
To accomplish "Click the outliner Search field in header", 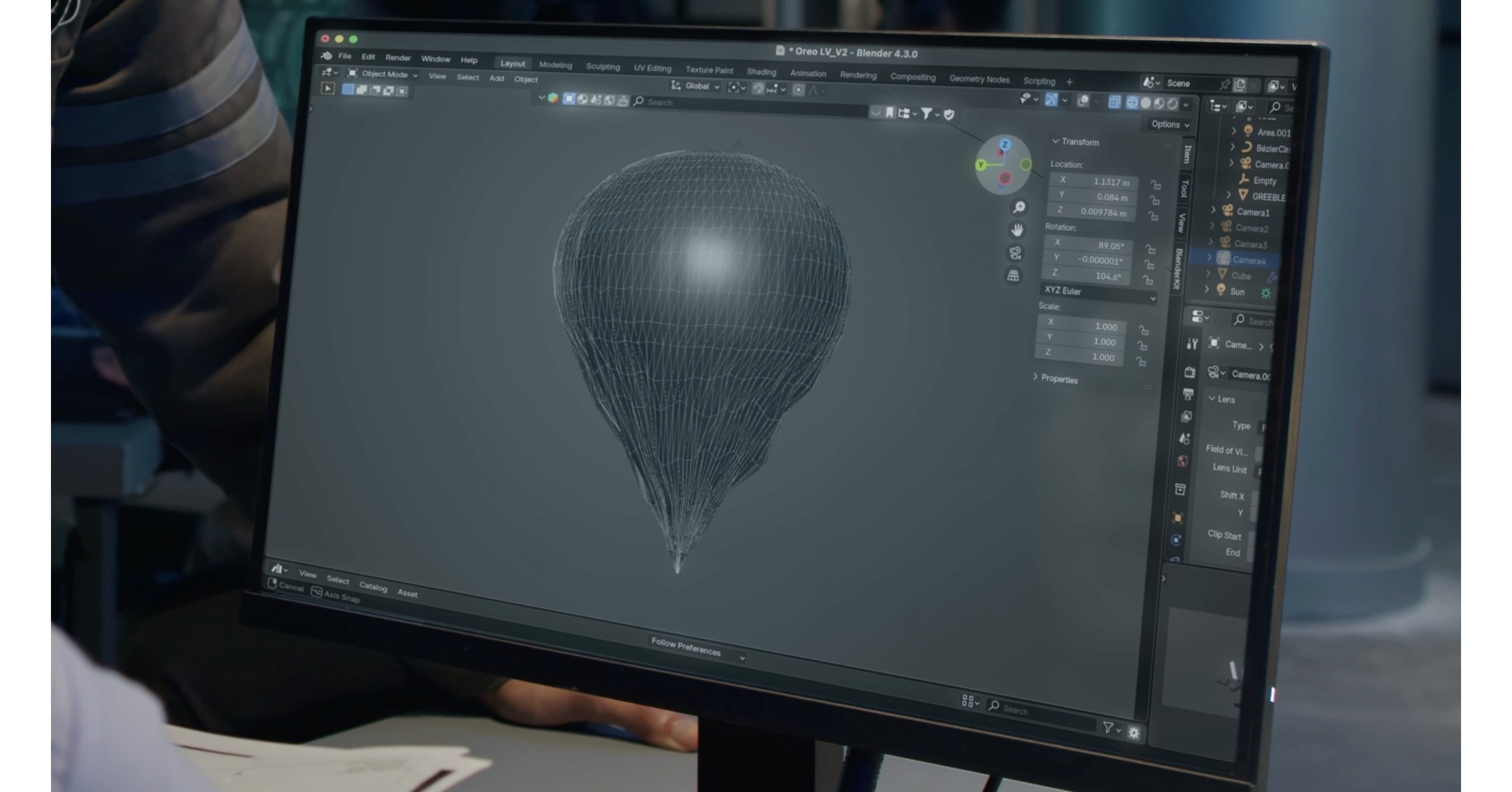I will [1282, 108].
